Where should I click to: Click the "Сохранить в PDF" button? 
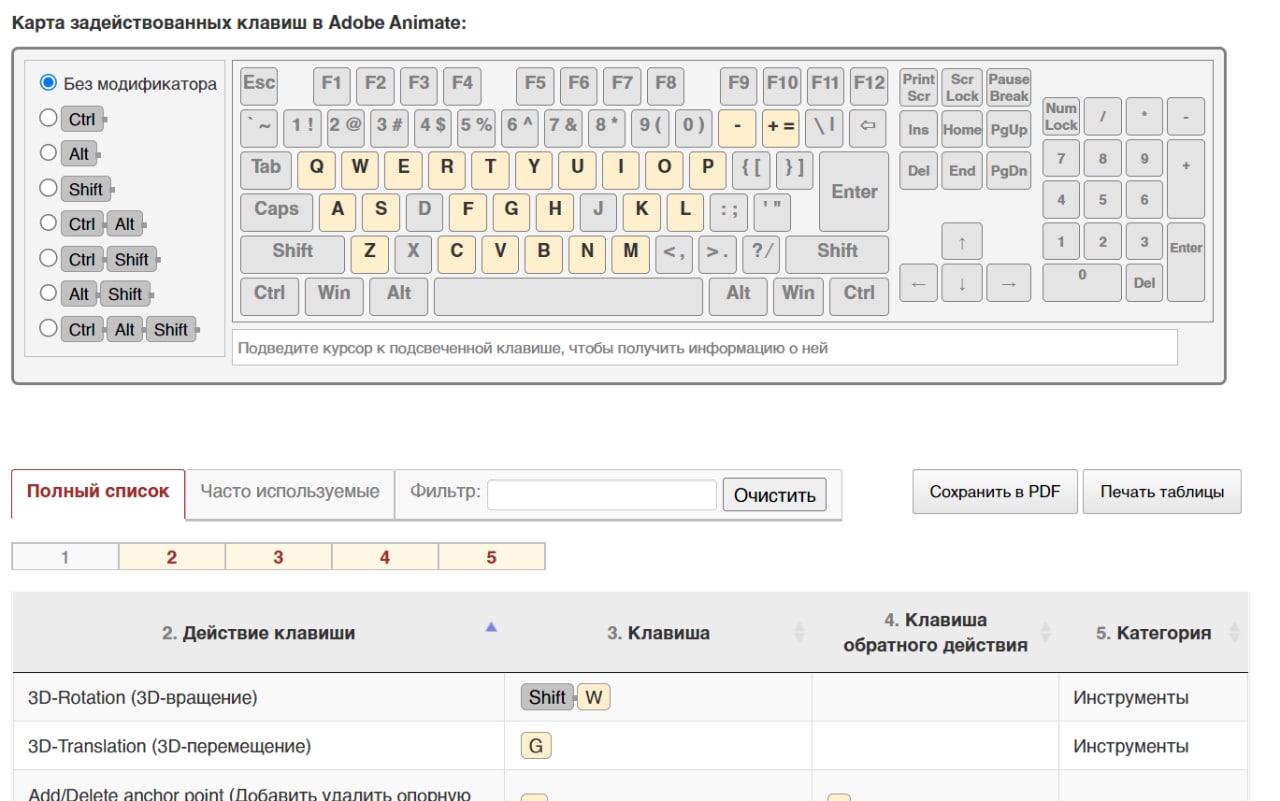tap(995, 492)
